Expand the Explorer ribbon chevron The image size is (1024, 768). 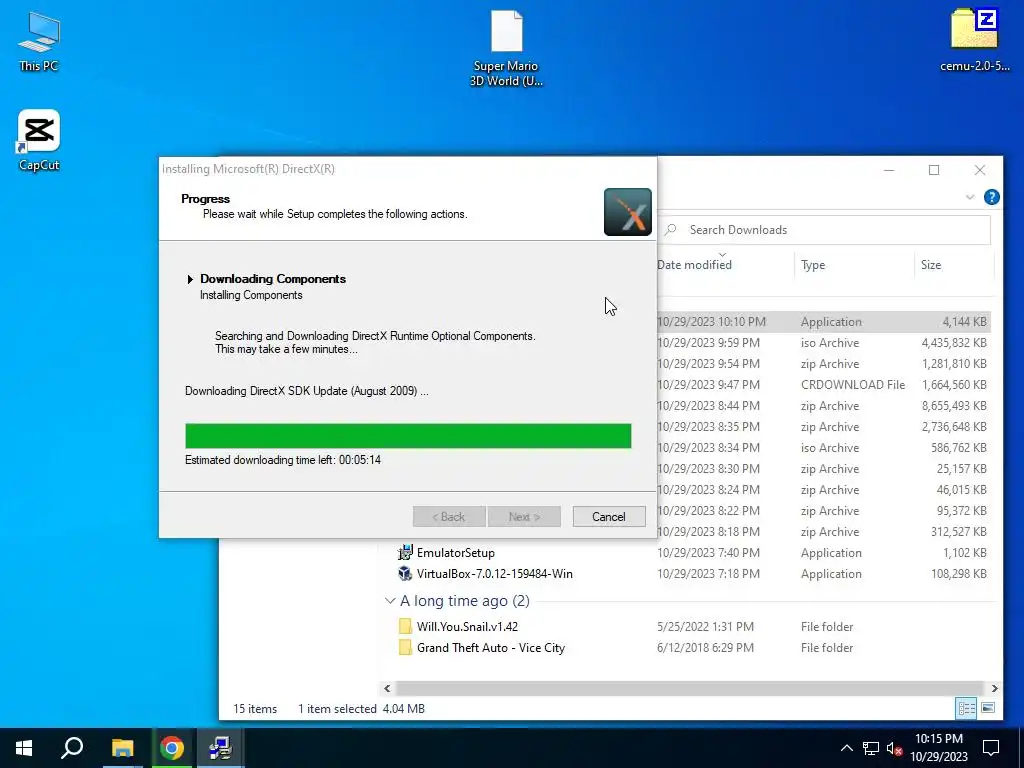[970, 197]
